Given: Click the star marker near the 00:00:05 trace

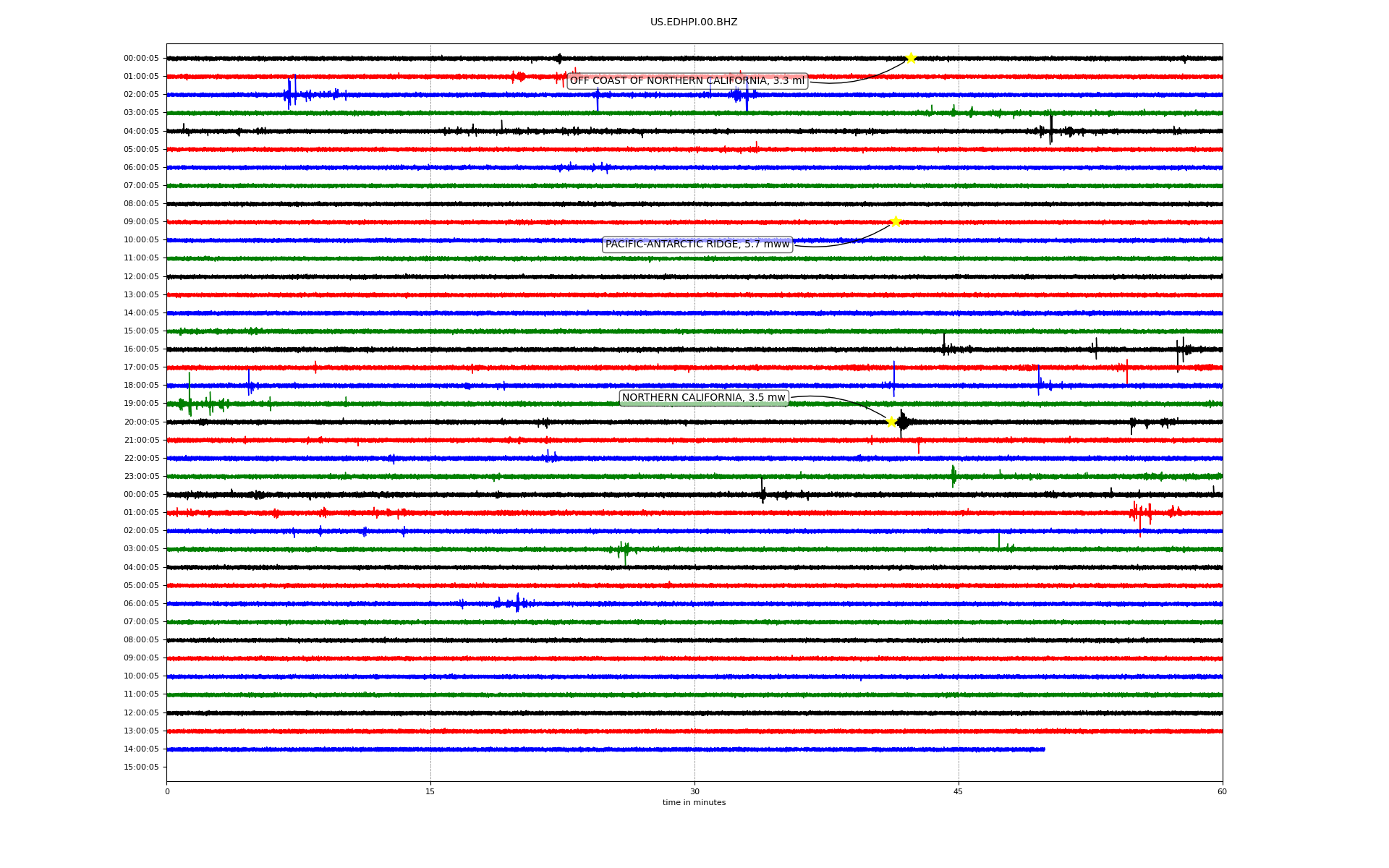Looking at the screenshot, I should (911, 58).
